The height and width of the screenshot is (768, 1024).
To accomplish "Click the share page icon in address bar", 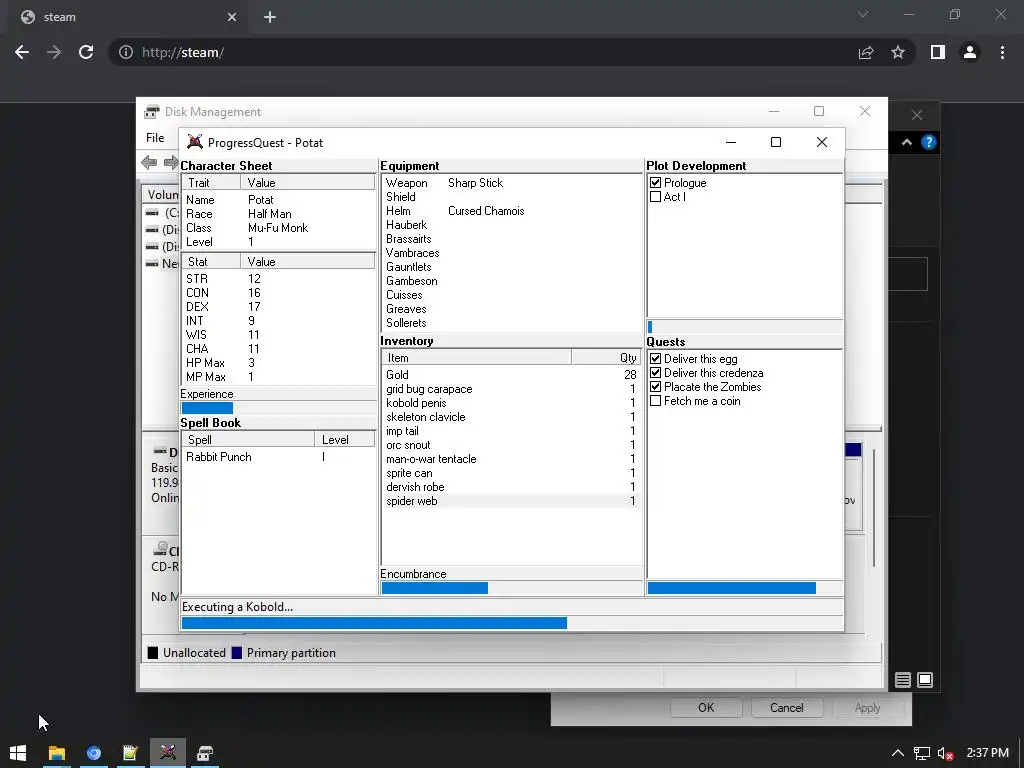I will pos(866,52).
